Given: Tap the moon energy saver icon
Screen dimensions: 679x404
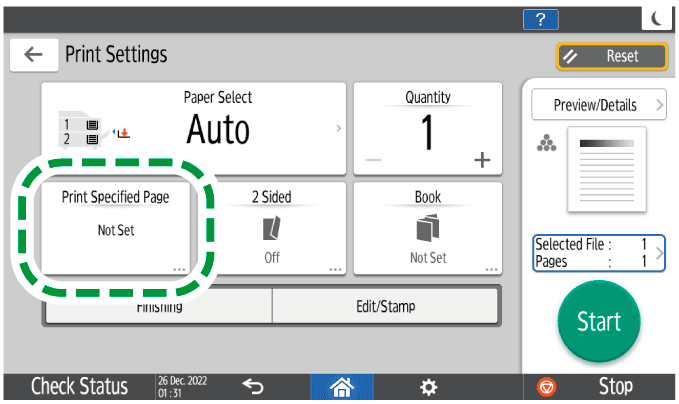Looking at the screenshot, I should (656, 18).
